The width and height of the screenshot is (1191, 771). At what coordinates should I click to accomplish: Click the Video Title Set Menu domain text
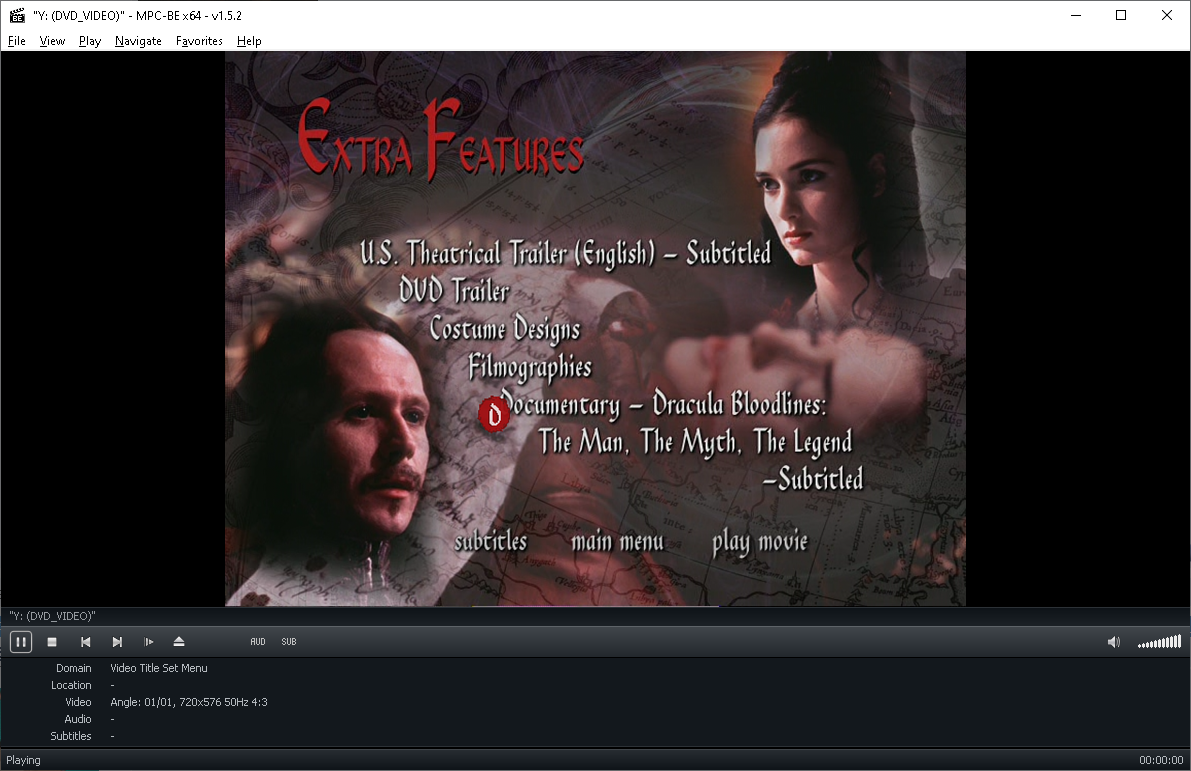click(x=159, y=668)
